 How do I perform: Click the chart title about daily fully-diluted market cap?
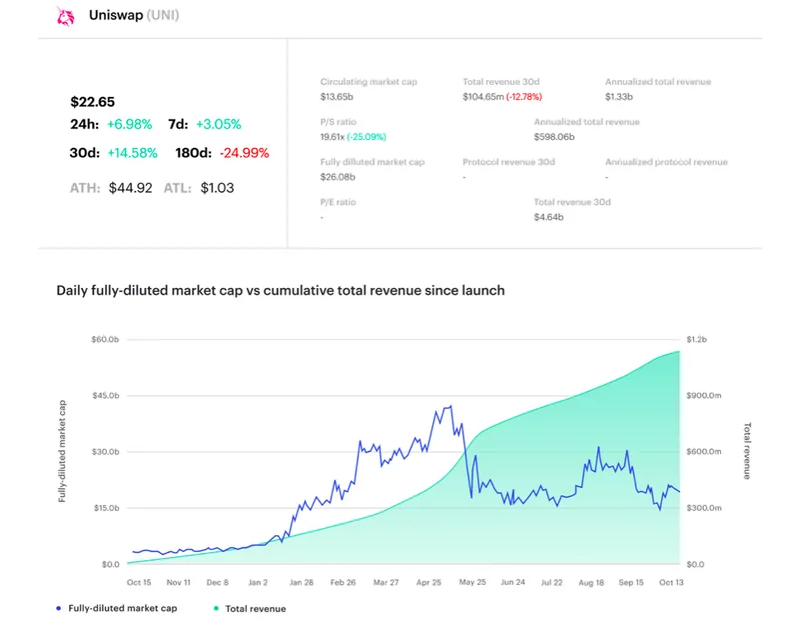[281, 290]
